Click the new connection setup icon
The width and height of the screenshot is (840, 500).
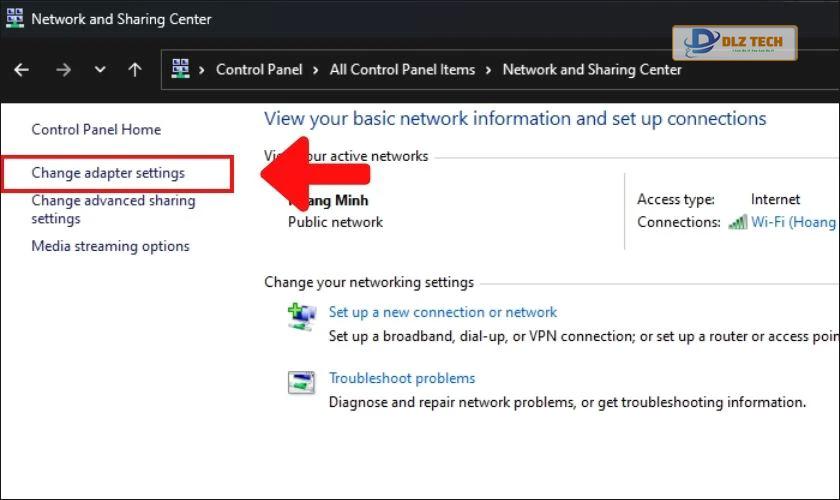coord(302,317)
